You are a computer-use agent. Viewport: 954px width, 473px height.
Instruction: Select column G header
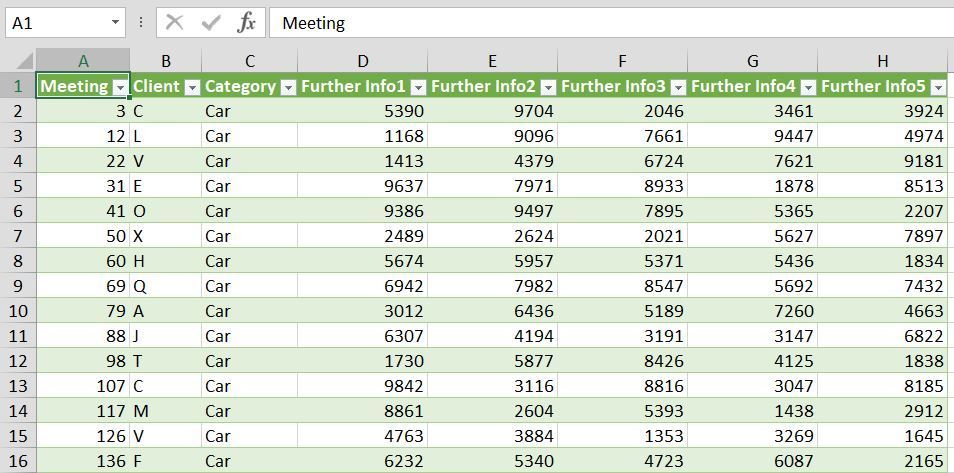click(752, 61)
